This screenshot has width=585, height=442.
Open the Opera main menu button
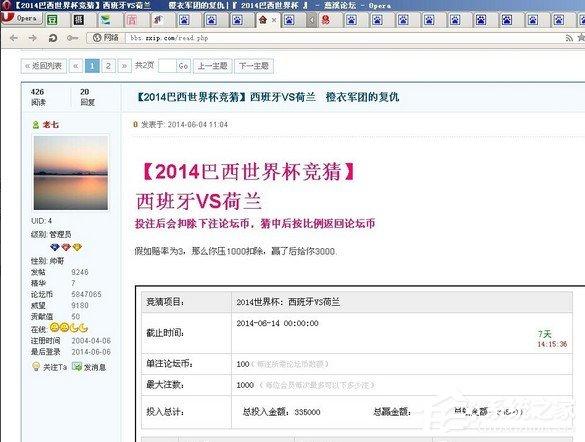pos(22,18)
